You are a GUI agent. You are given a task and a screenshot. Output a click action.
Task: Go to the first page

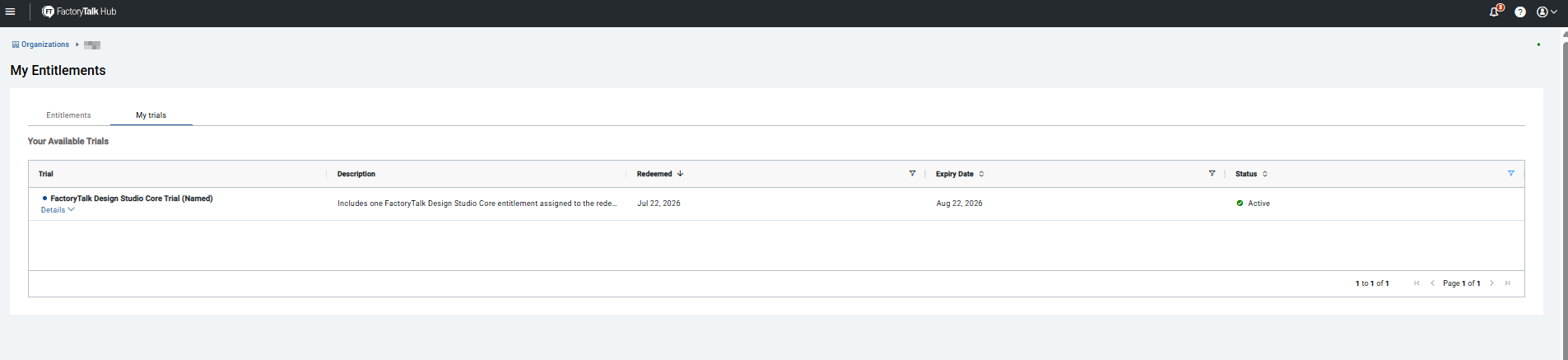coord(1417,283)
